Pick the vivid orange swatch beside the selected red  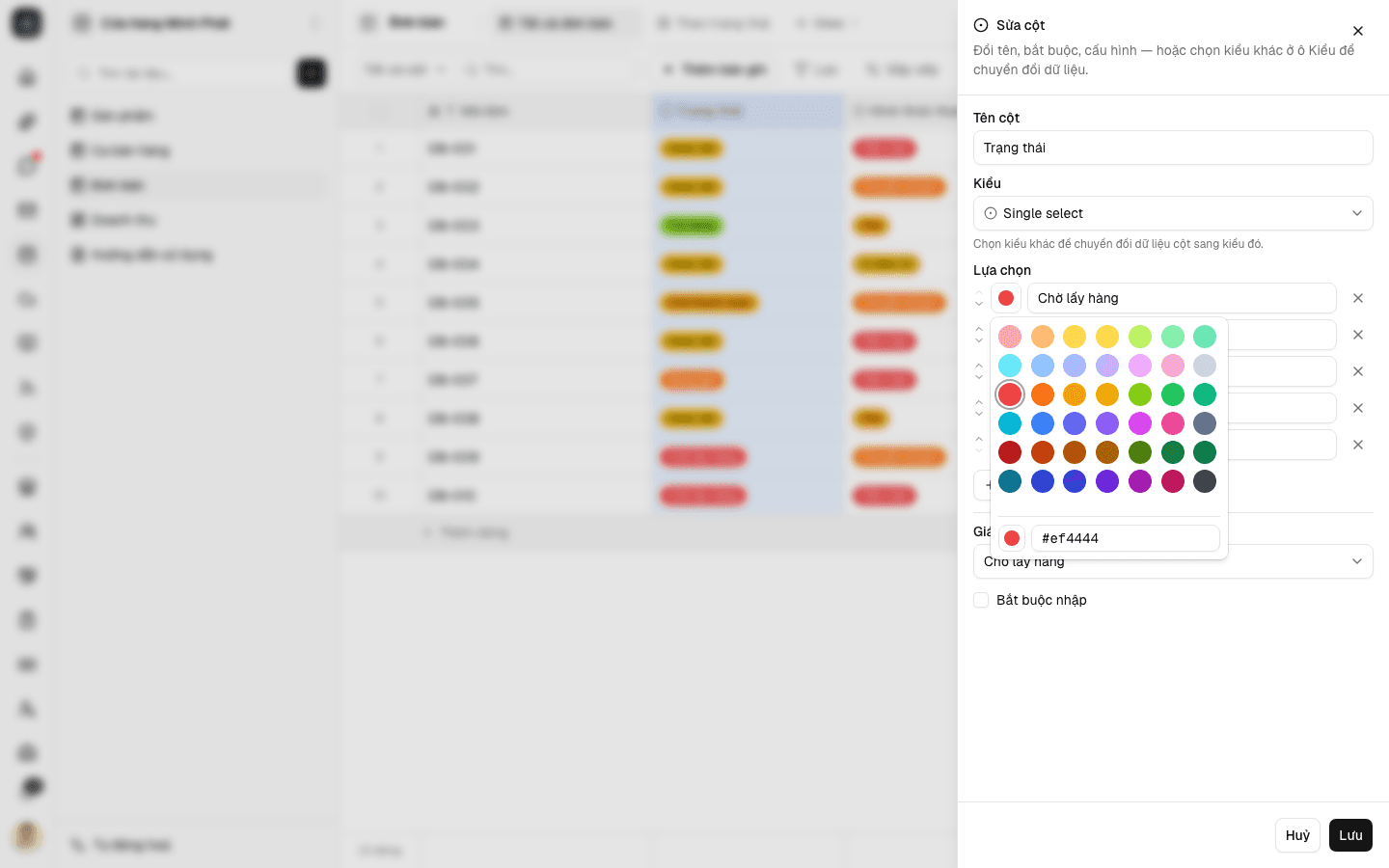(x=1043, y=394)
